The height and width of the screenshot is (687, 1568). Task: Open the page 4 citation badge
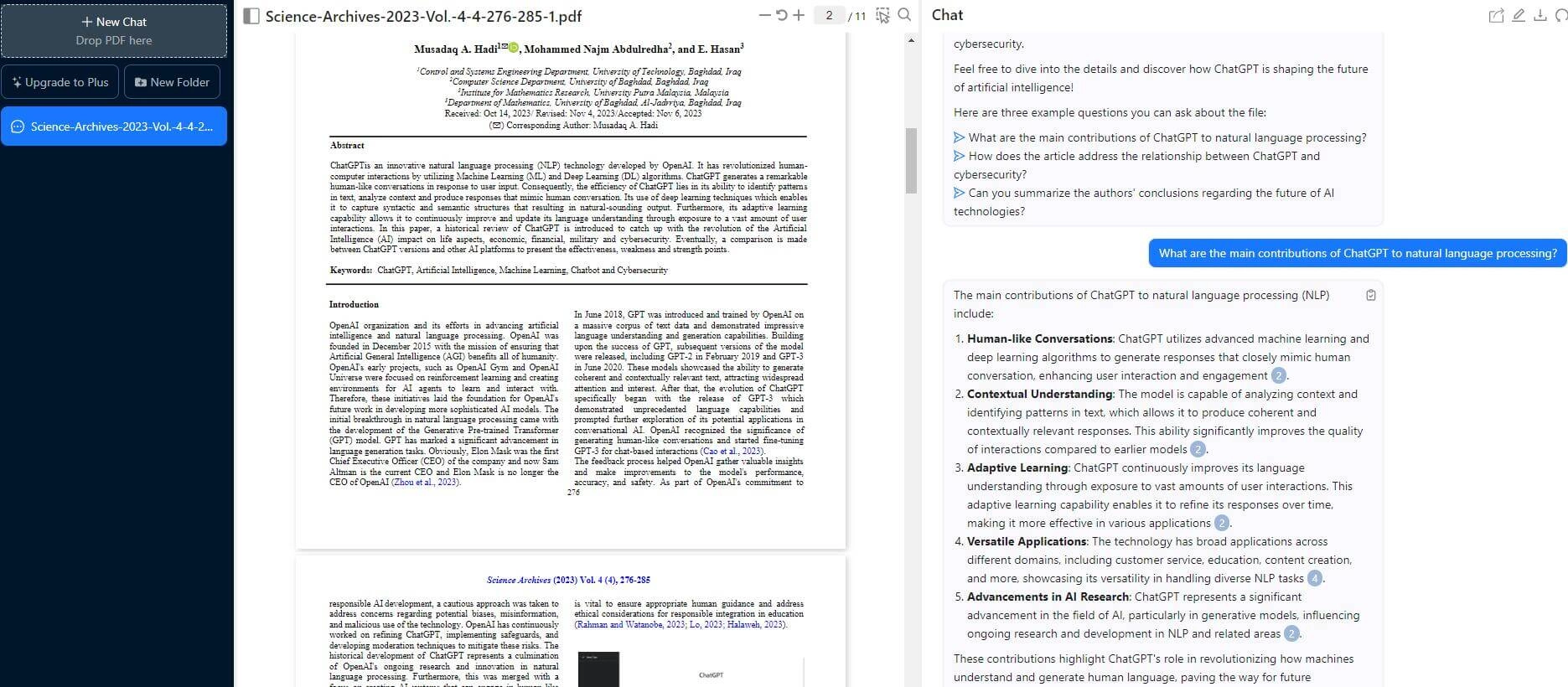(1315, 578)
